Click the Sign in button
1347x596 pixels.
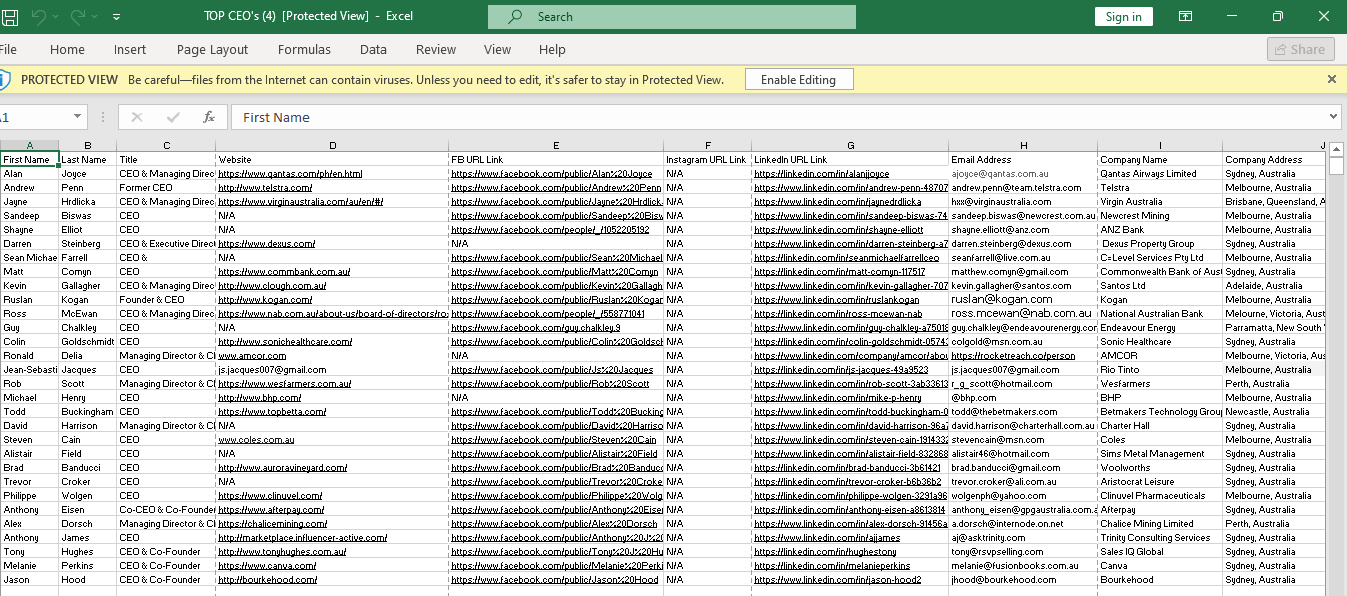point(1124,17)
